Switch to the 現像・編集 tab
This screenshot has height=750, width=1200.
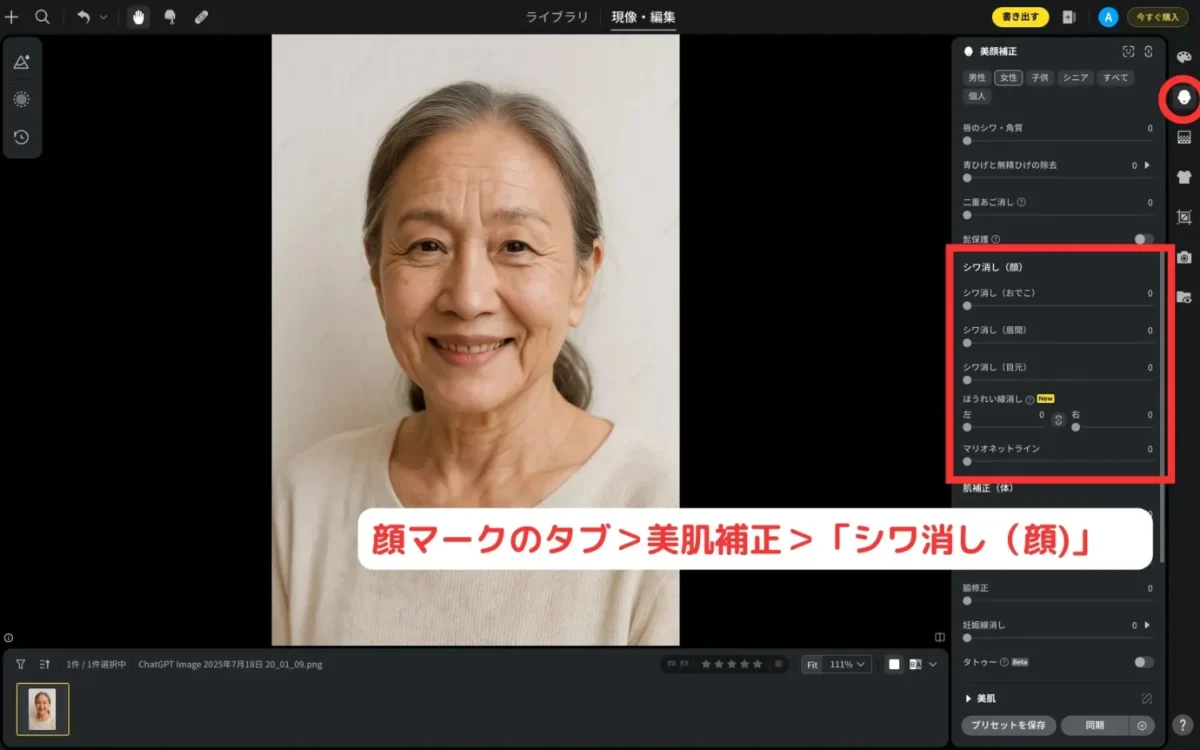click(x=644, y=17)
